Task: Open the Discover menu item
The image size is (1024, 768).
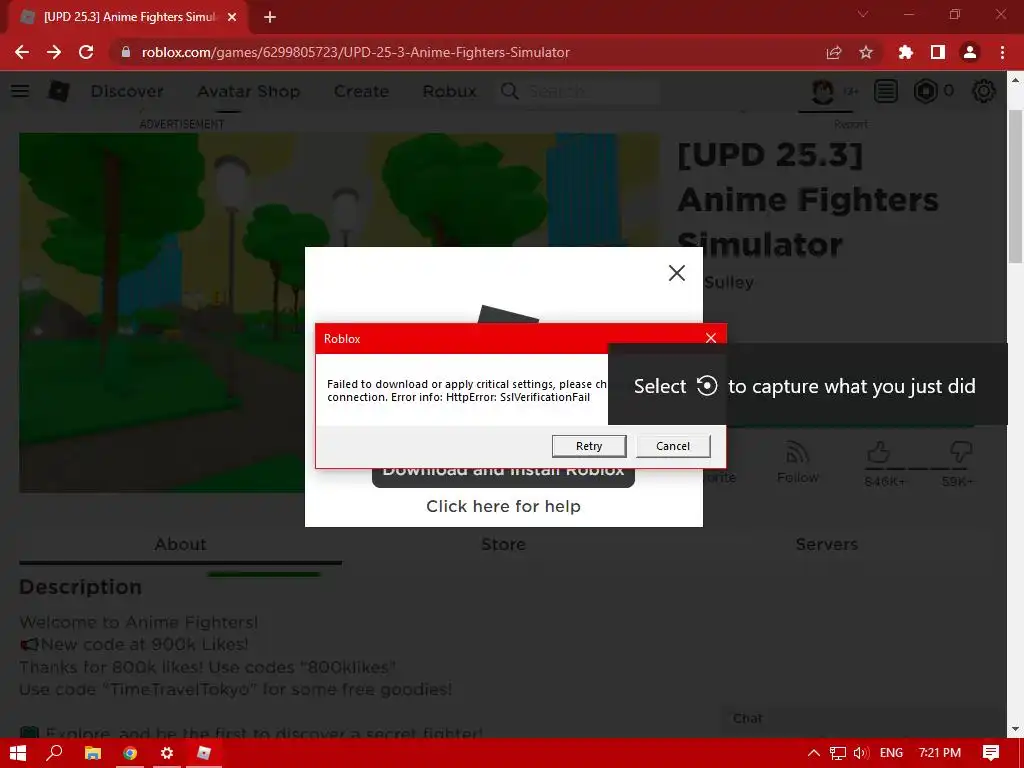Action: (127, 91)
